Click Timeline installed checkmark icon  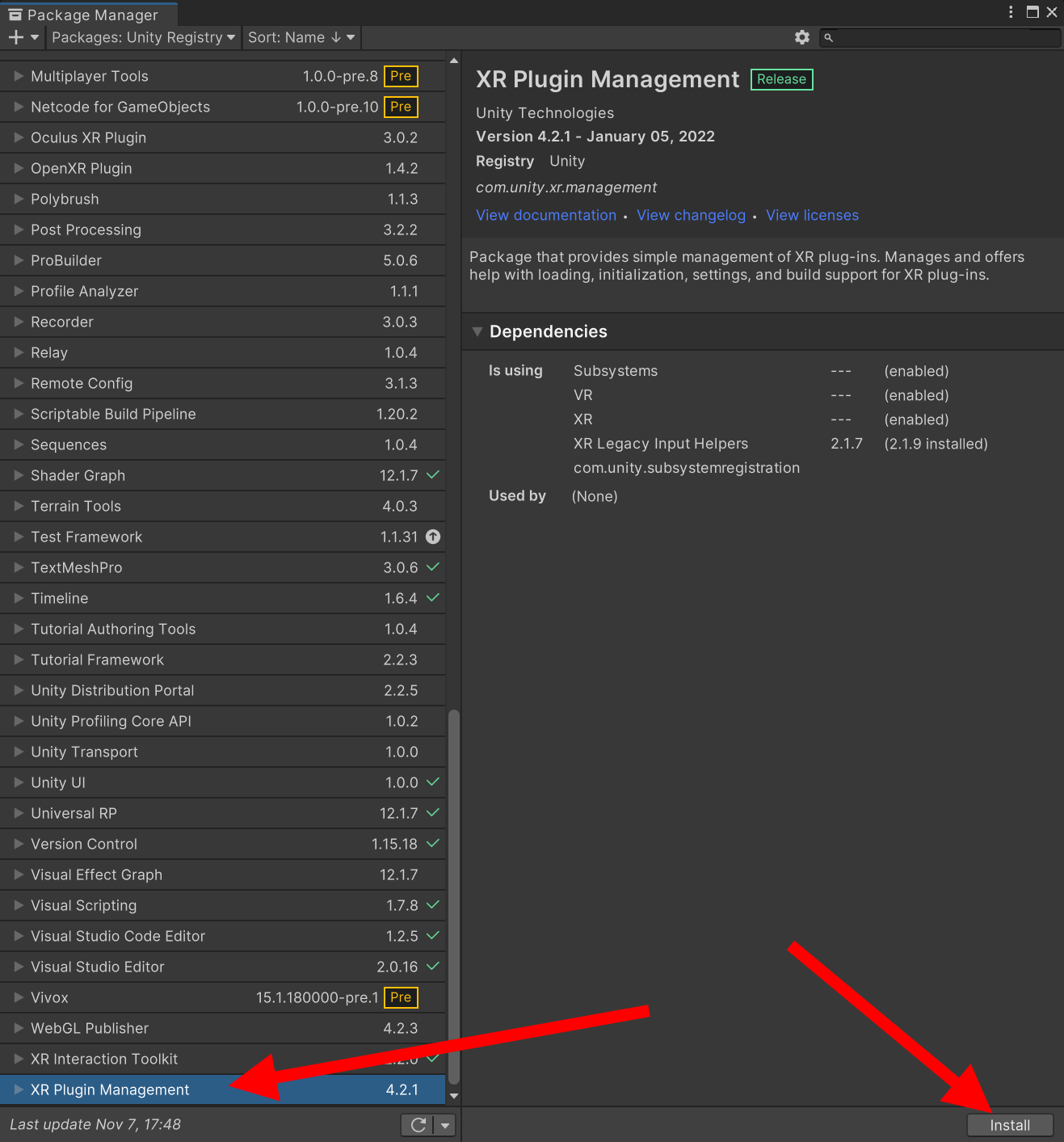pyautogui.click(x=433, y=598)
